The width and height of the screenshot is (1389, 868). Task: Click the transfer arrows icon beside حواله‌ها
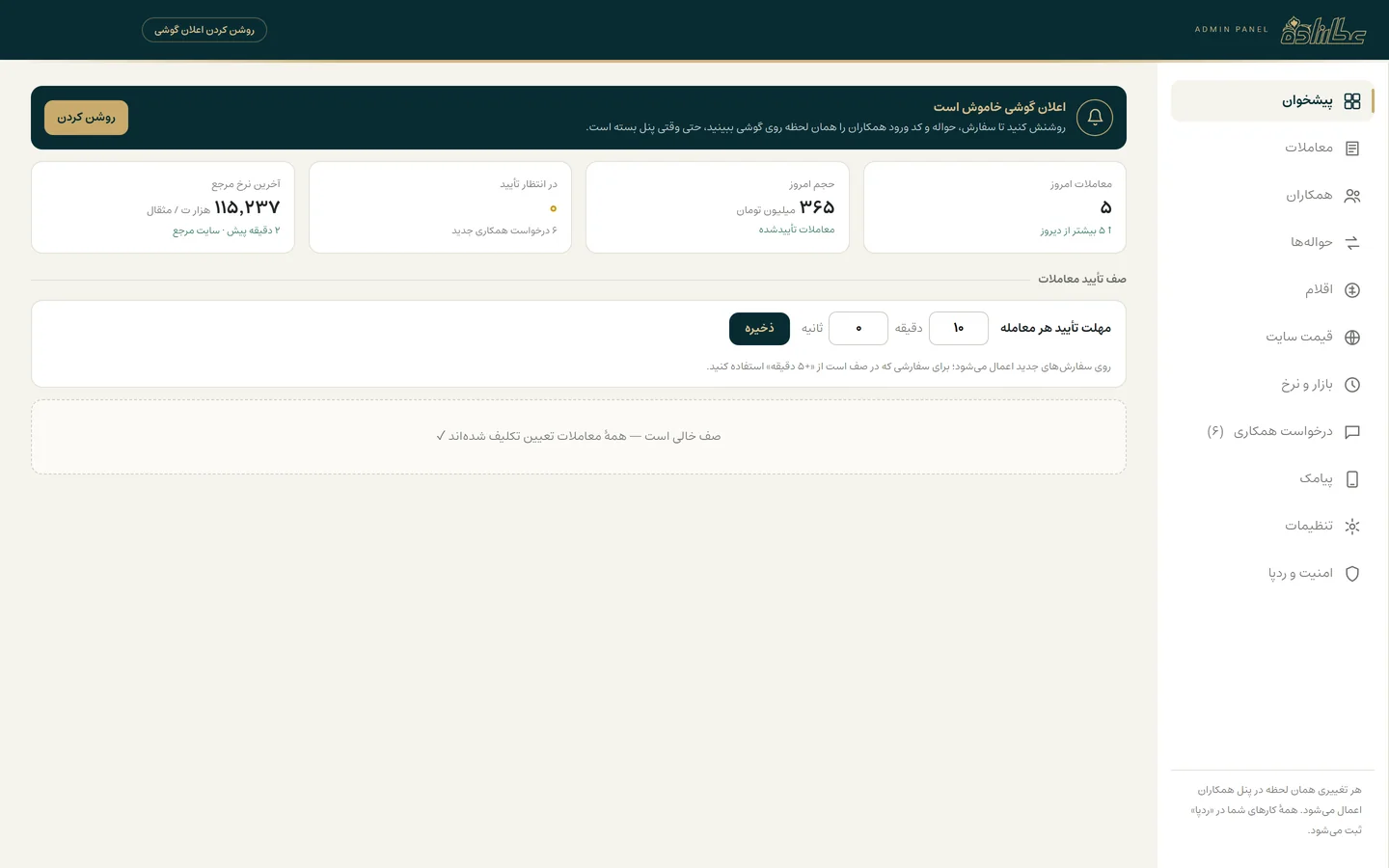click(1352, 243)
